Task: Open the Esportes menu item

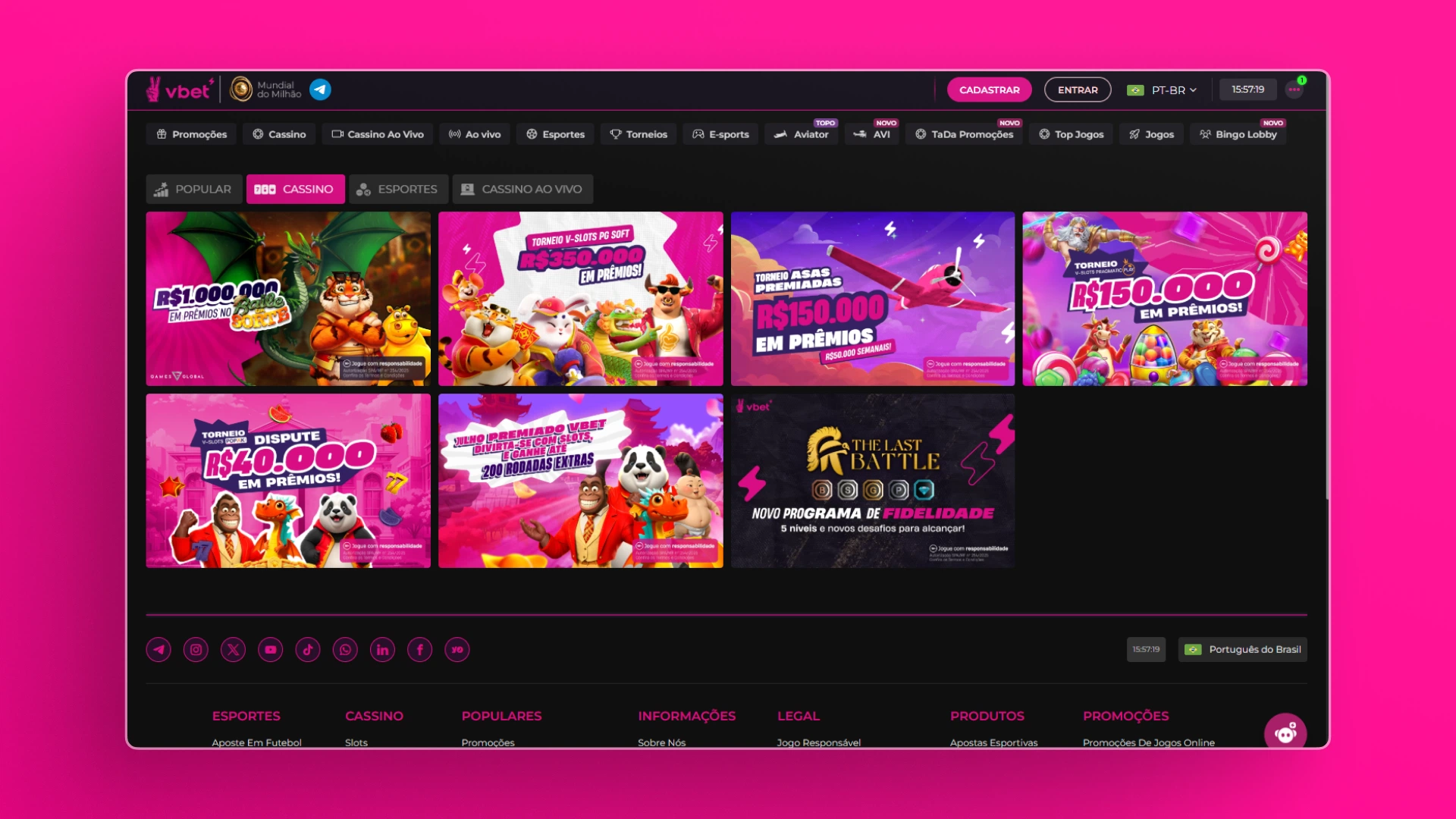Action: pyautogui.click(x=556, y=134)
